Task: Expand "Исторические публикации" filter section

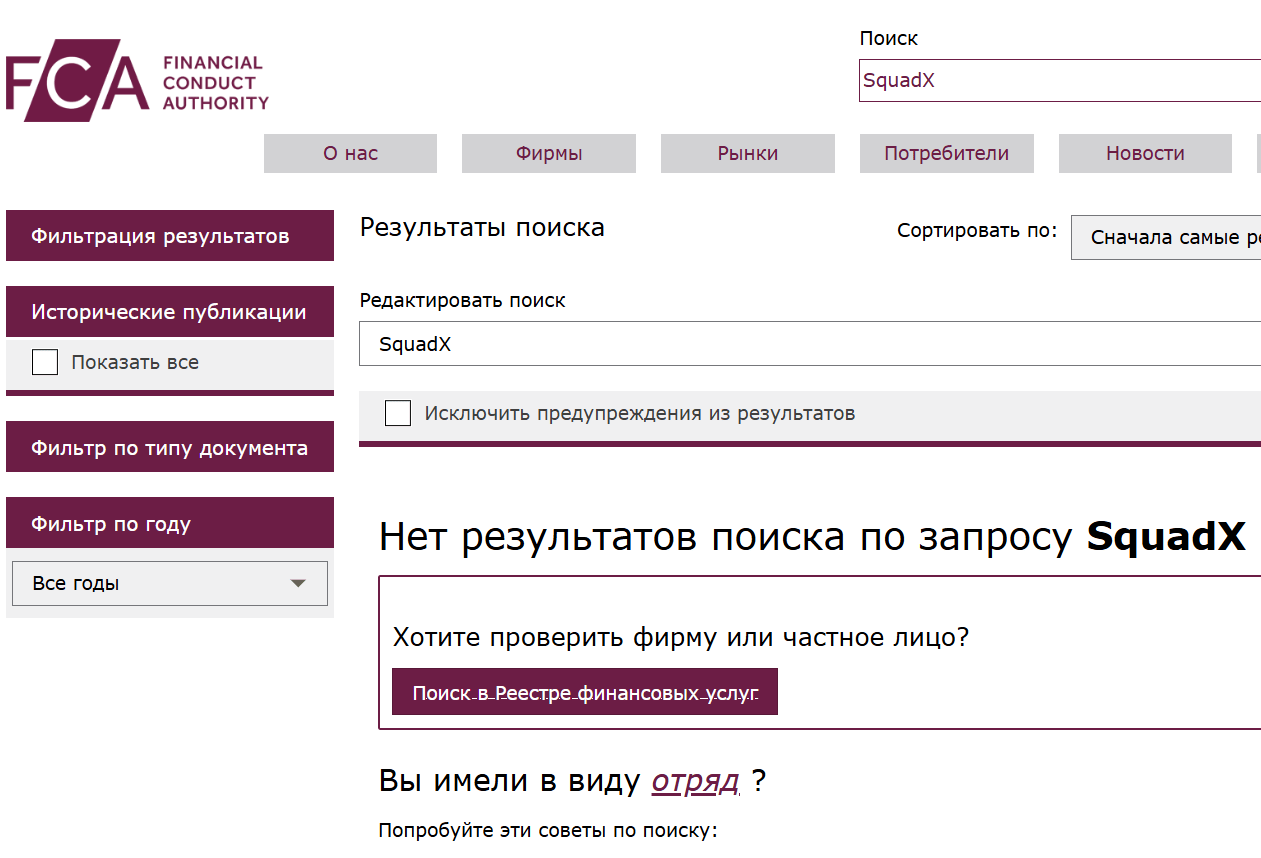Action: pos(169,311)
